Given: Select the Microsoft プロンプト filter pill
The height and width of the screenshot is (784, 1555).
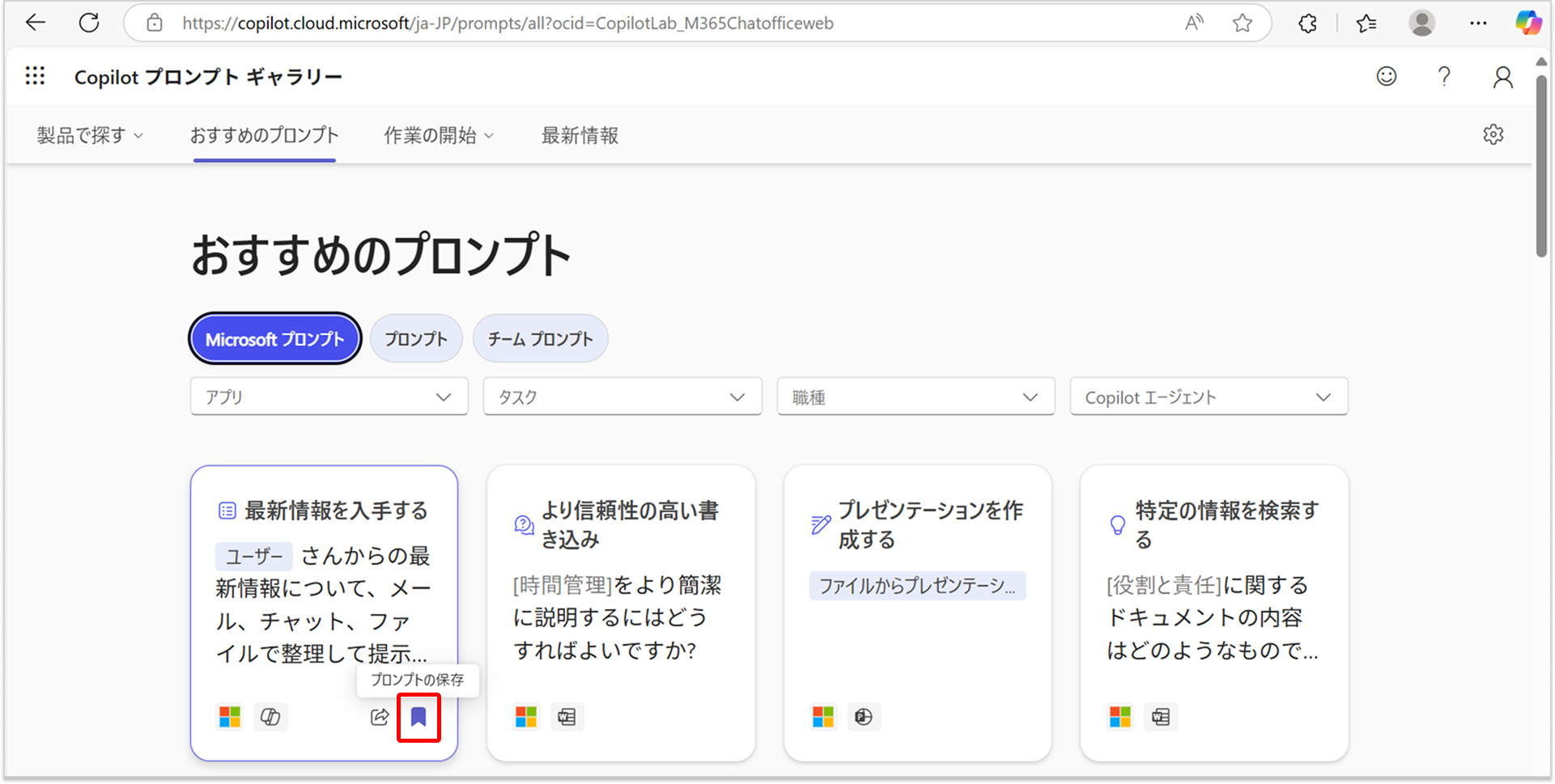Looking at the screenshot, I should 274,338.
